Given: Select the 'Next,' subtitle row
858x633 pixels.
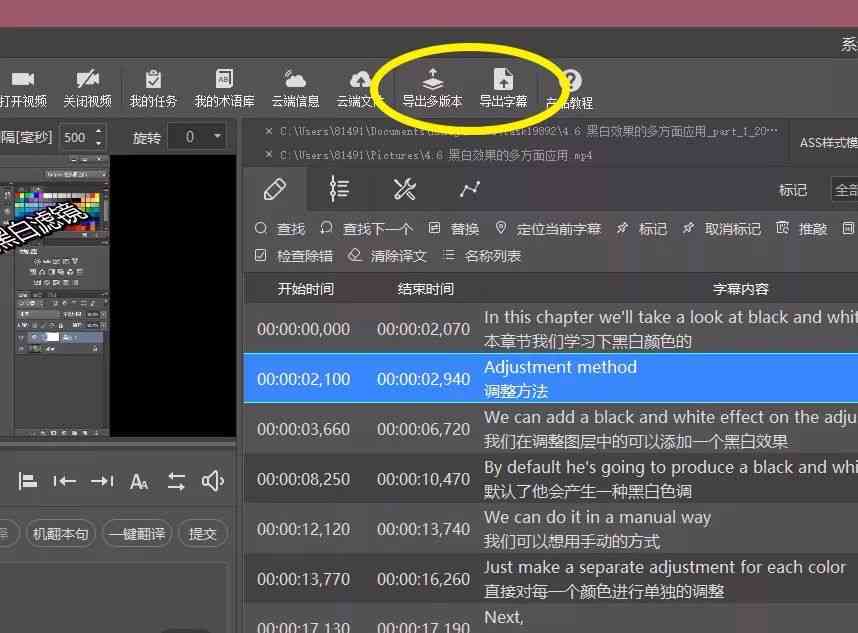Looking at the screenshot, I should click(x=551, y=619).
